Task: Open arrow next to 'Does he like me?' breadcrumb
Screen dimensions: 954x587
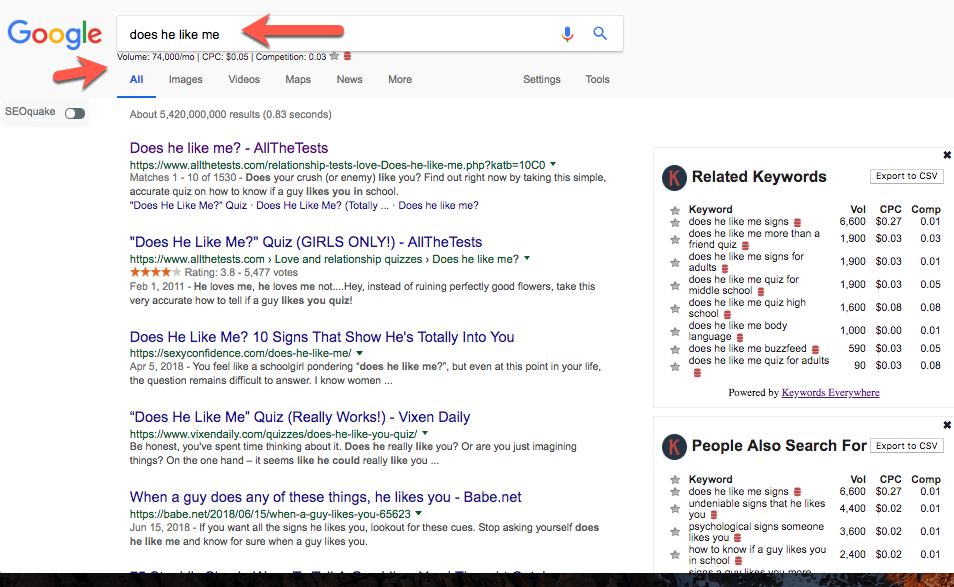Action: (x=527, y=259)
